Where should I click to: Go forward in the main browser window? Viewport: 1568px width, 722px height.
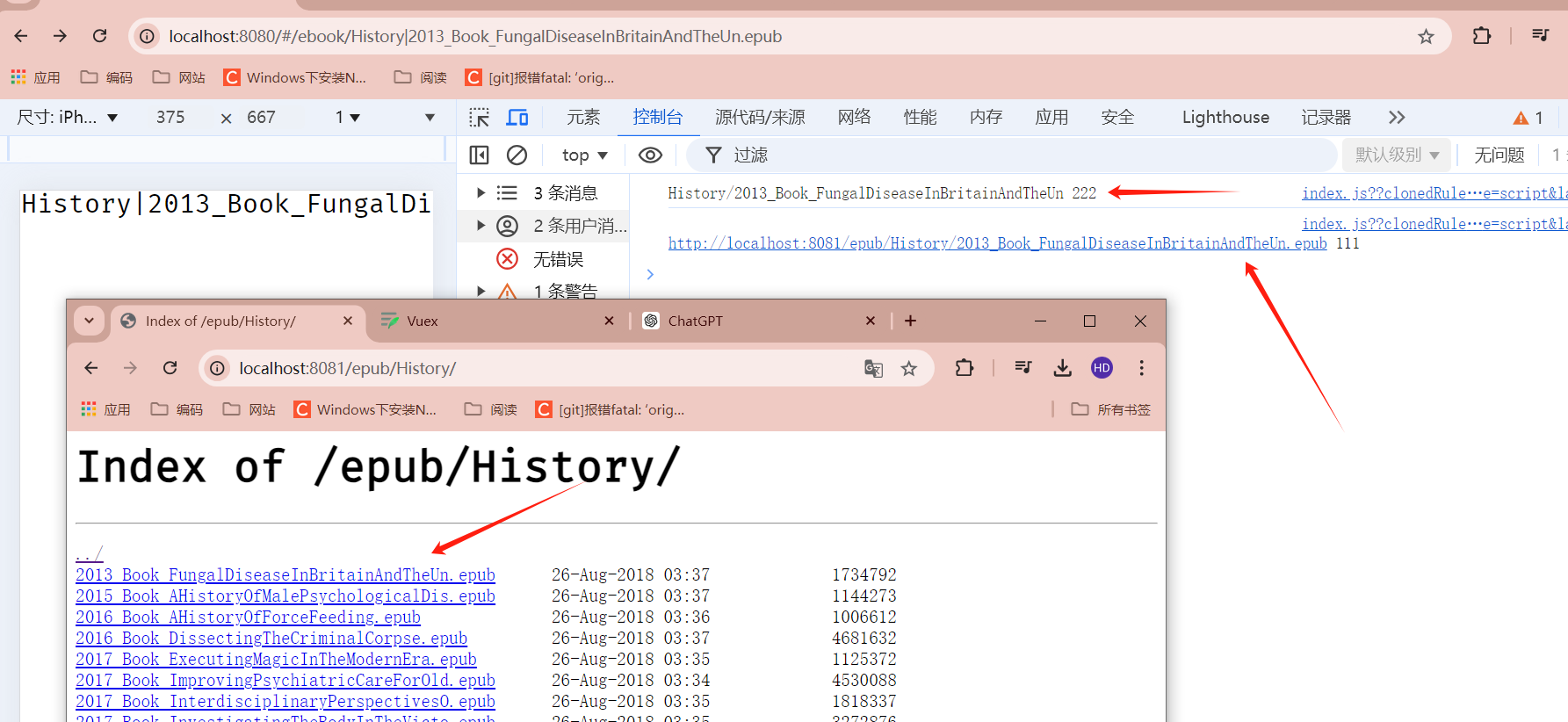click(60, 36)
